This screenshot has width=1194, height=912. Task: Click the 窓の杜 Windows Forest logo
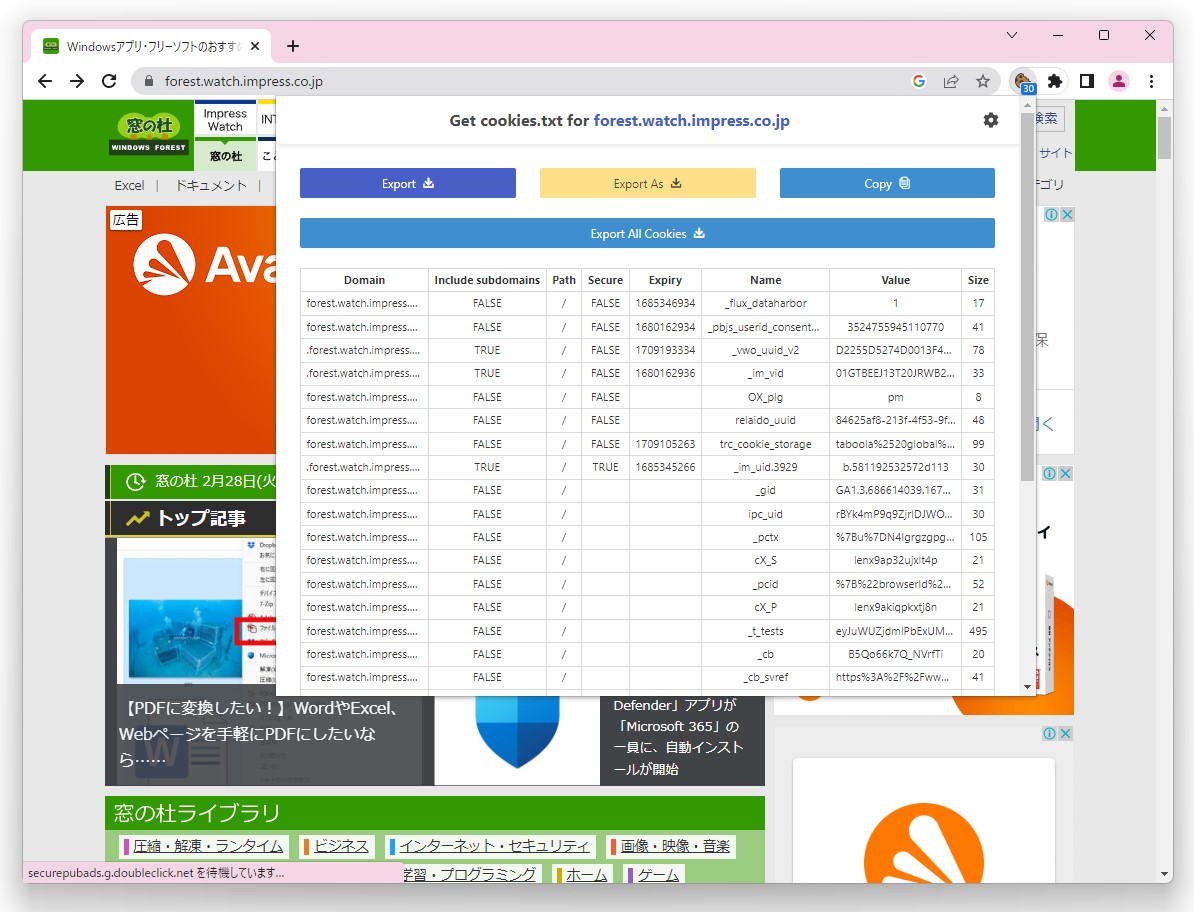click(149, 134)
